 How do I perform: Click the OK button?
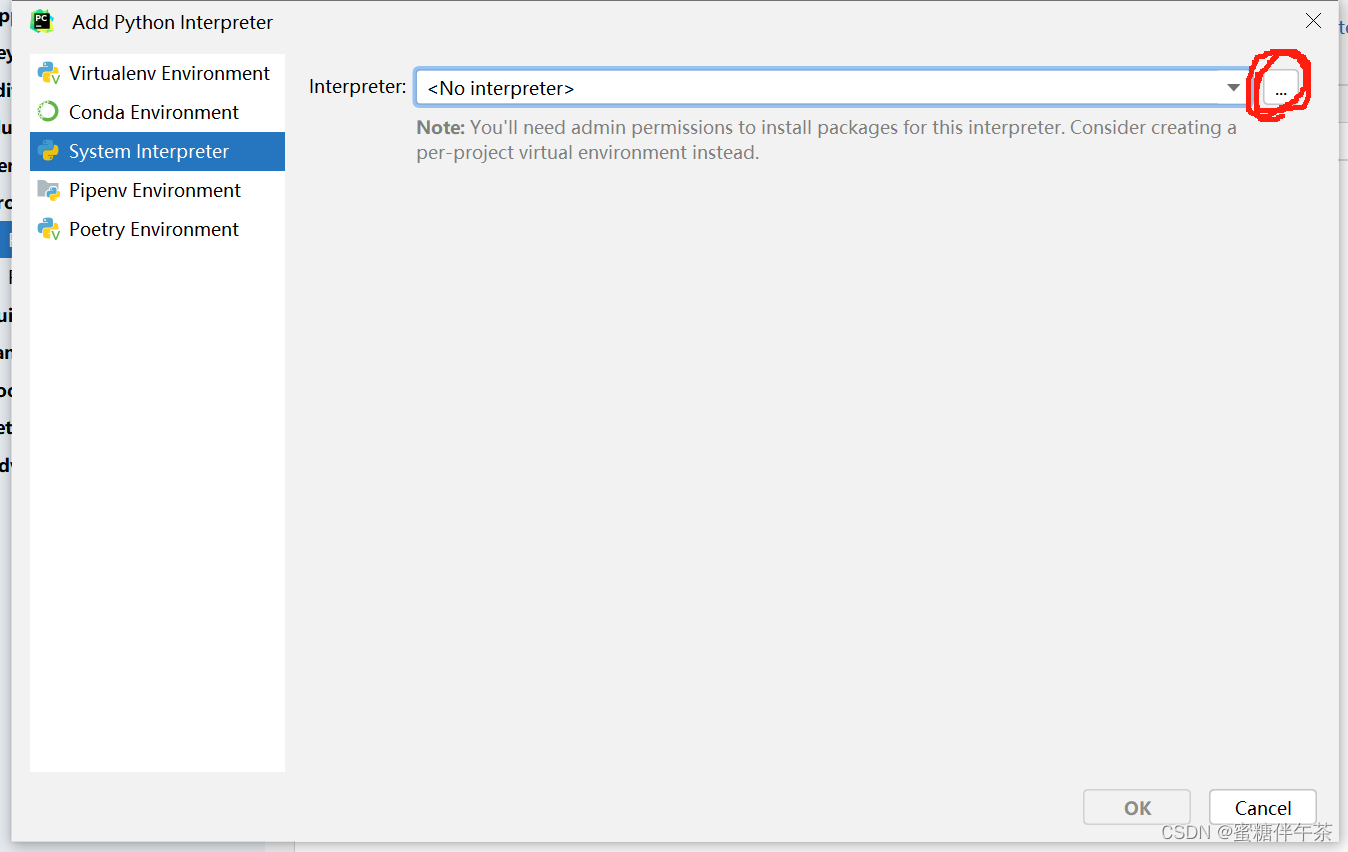point(1137,808)
